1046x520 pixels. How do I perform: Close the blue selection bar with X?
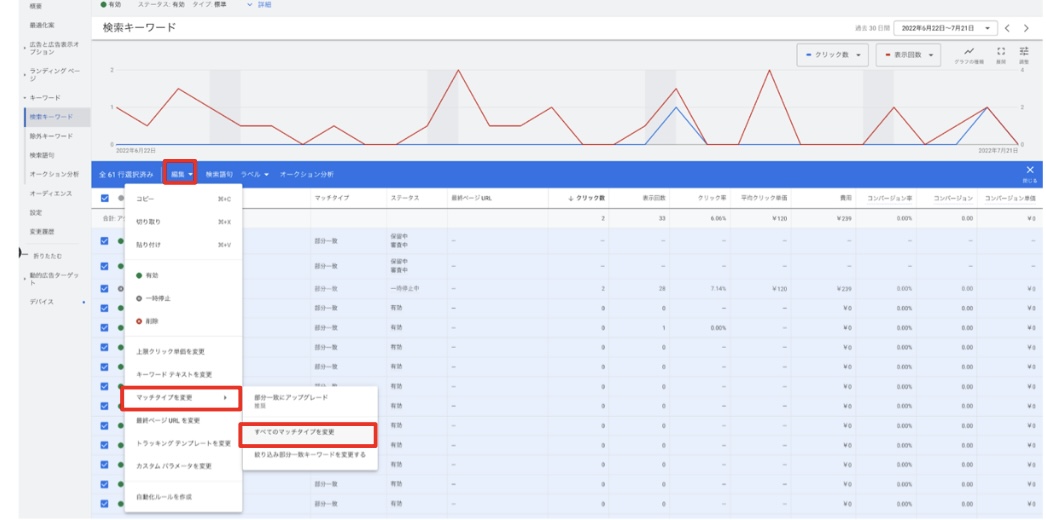tap(1030, 170)
